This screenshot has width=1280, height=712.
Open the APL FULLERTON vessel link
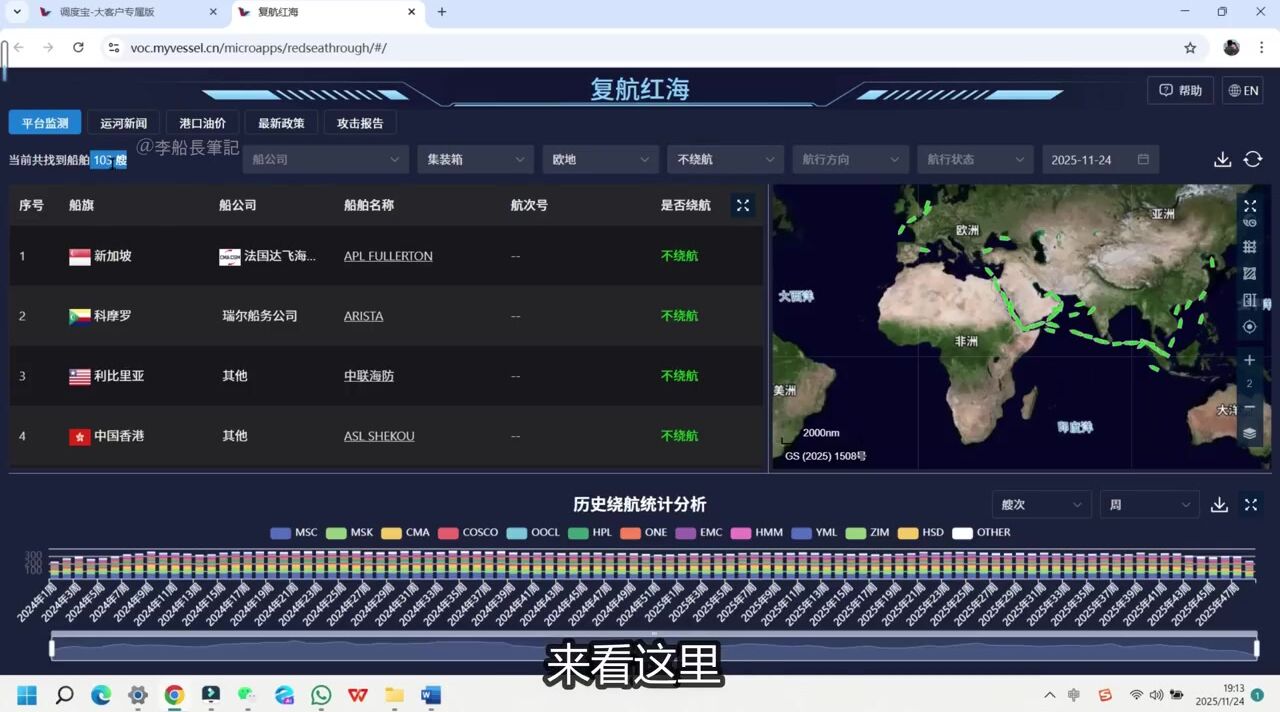[x=388, y=256]
